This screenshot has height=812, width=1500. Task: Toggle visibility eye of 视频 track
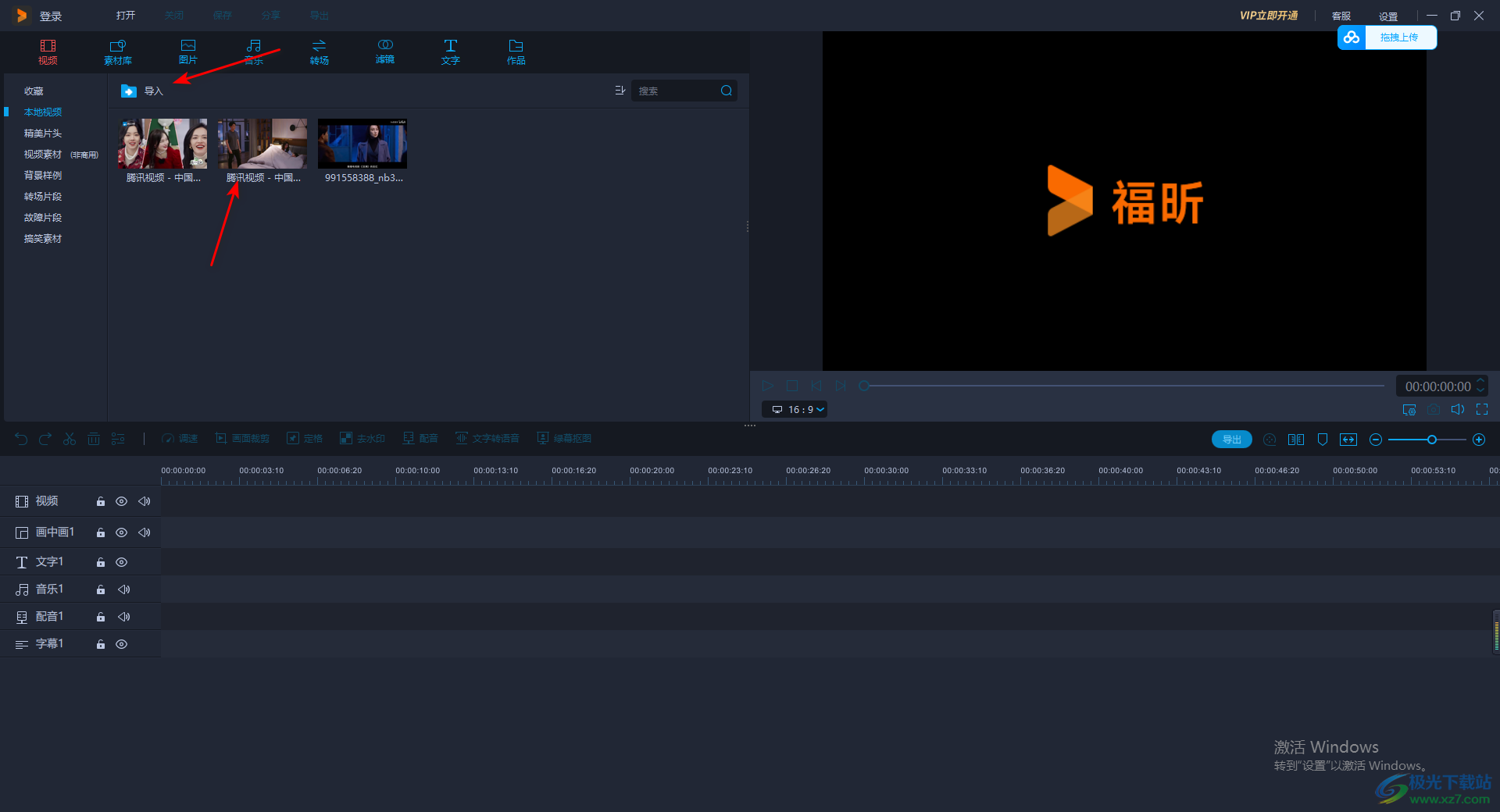point(121,501)
